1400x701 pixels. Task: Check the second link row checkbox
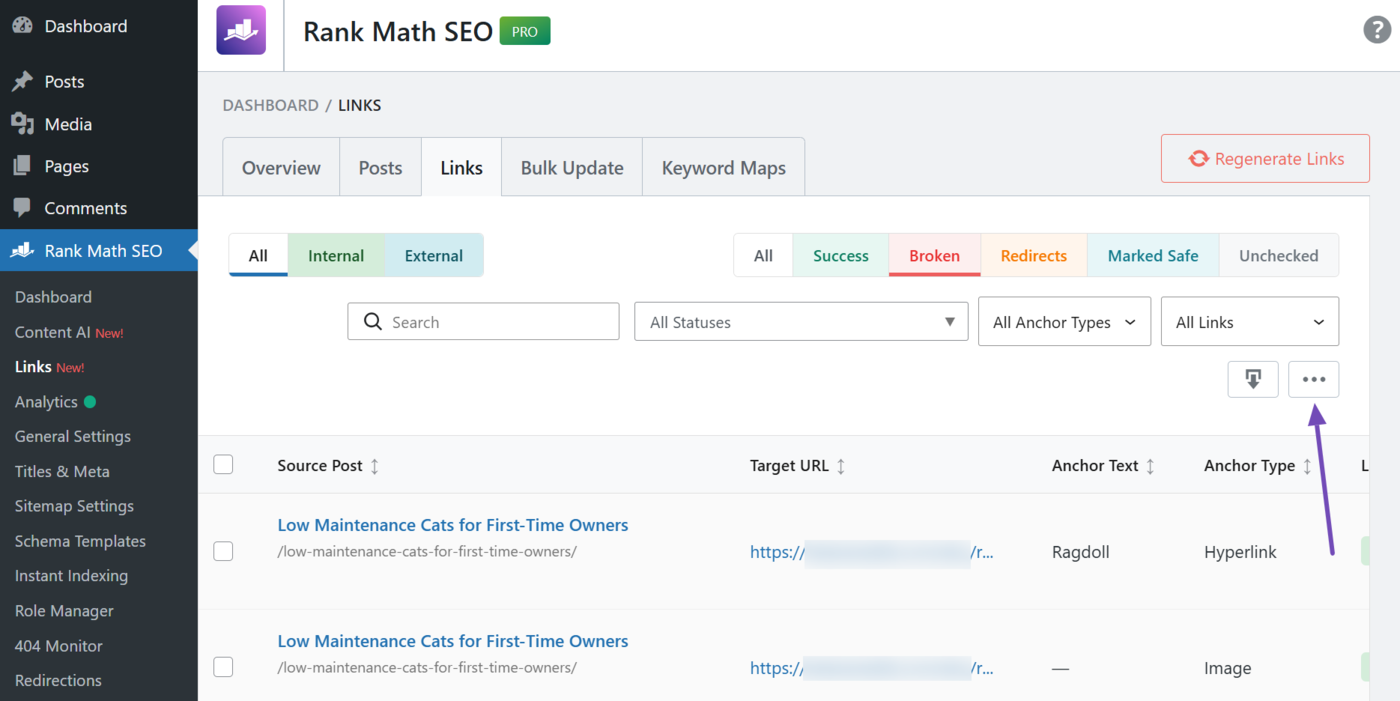(x=224, y=667)
